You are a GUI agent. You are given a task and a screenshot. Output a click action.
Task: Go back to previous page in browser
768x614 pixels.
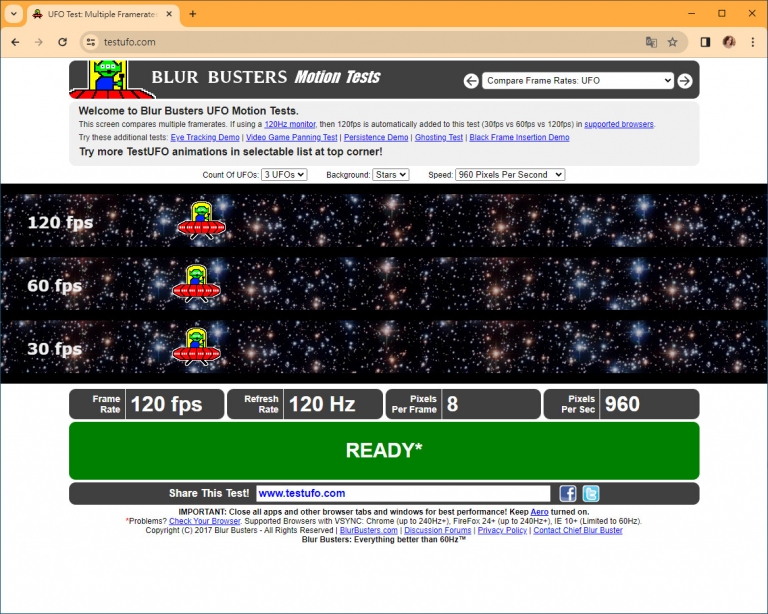tap(15, 42)
